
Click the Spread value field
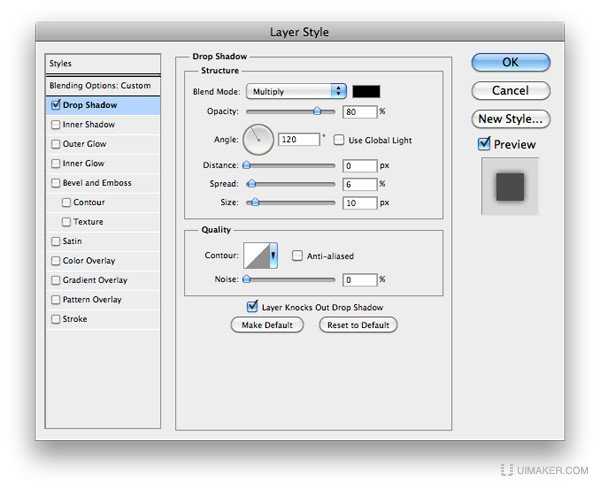pyautogui.click(x=360, y=184)
